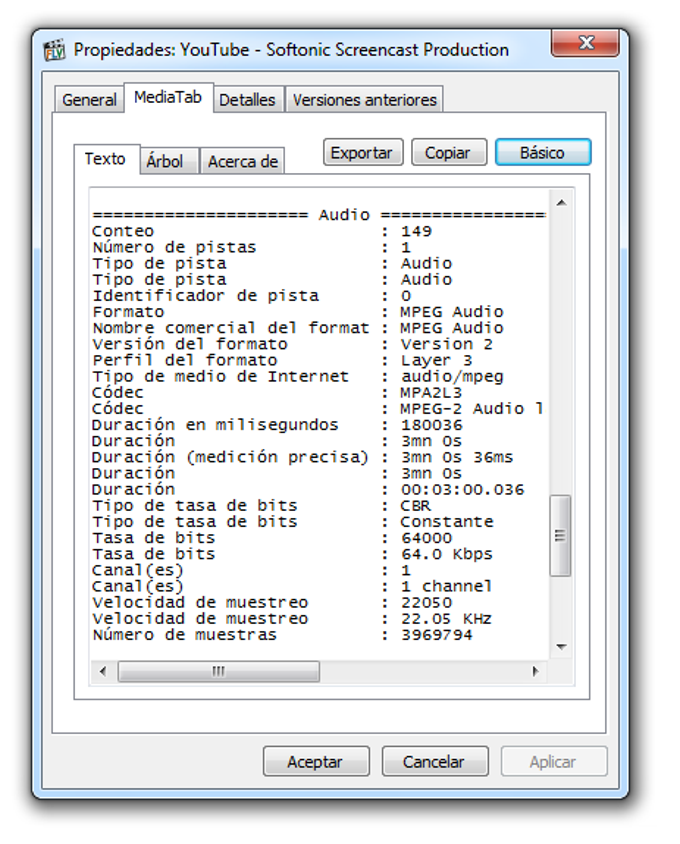Screen dimensions: 680x844
Task: Click the 'Tipo de tasa de bits' CBR line
Action: click(262, 506)
